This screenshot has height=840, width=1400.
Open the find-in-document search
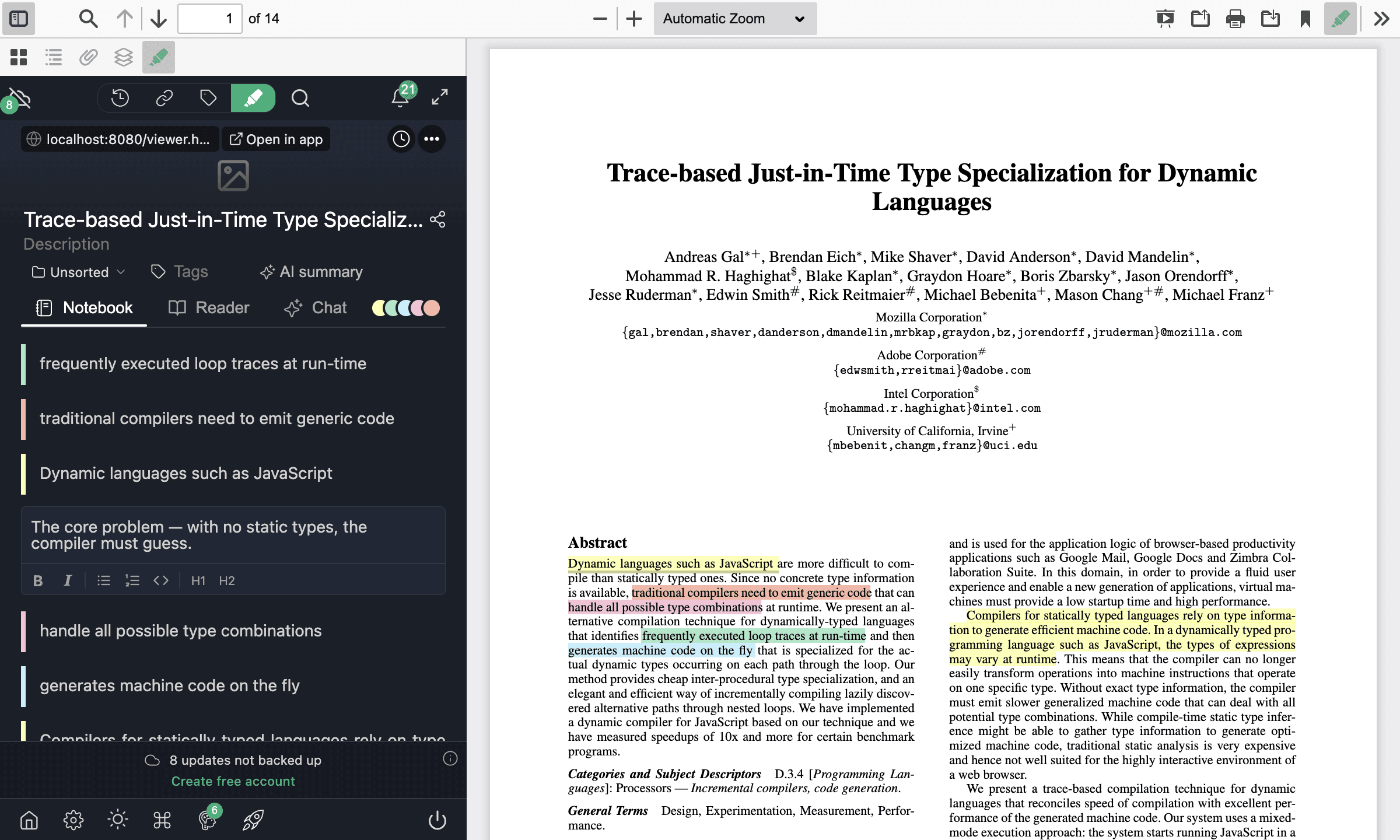point(88,19)
